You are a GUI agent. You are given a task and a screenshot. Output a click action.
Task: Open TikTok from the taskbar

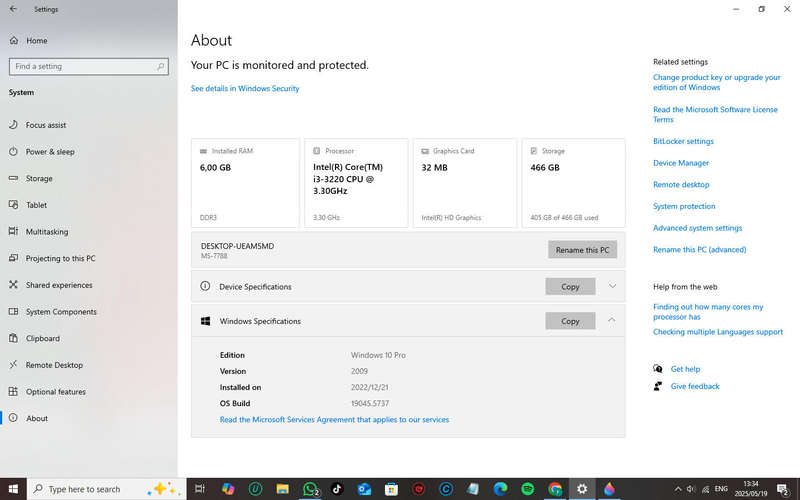tap(337, 489)
